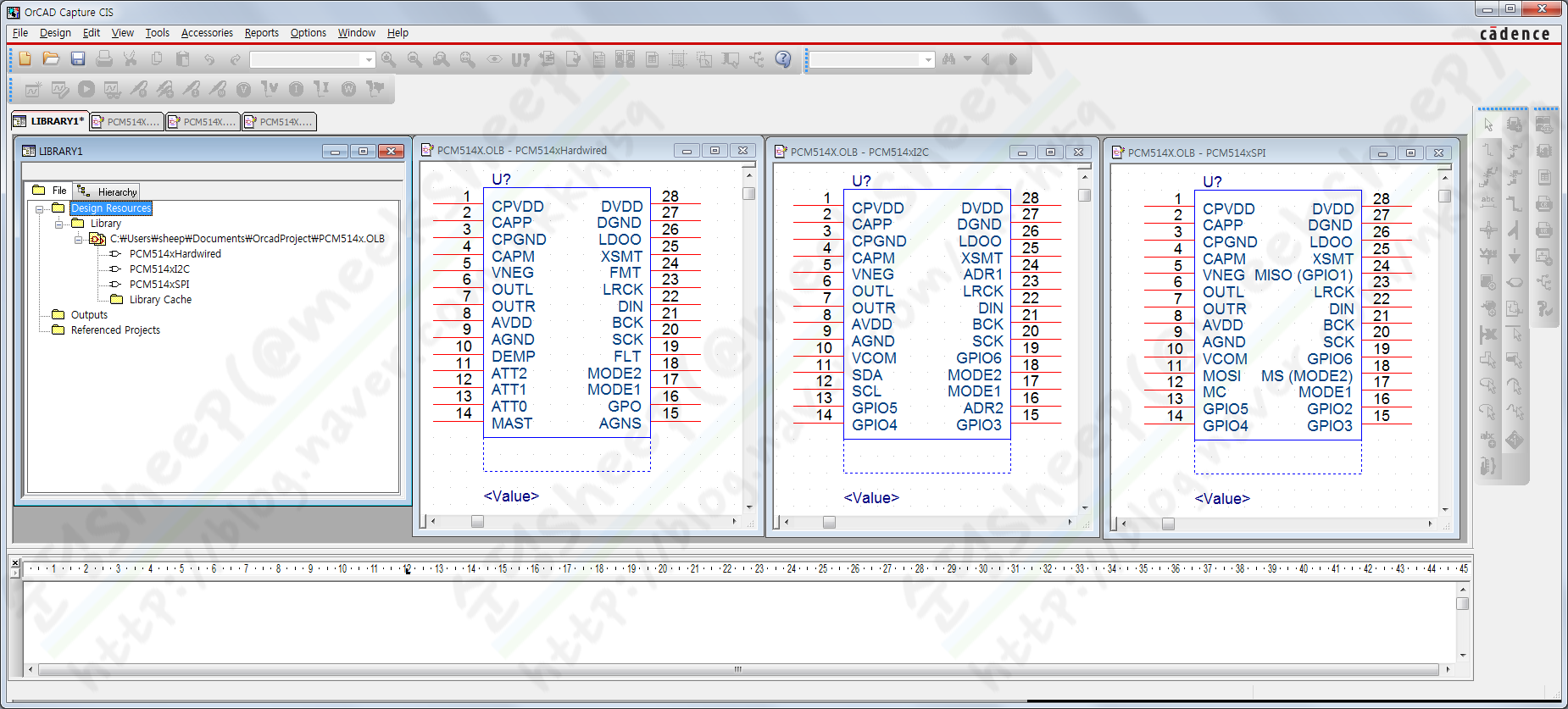Click U? reference in PCM514xI2C window
Image resolution: width=1568 pixels, height=709 pixels.
pyautogui.click(x=861, y=181)
